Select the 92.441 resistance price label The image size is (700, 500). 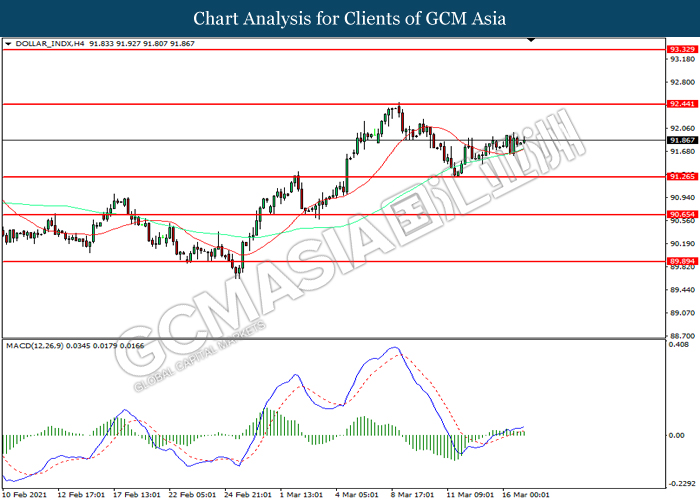(x=682, y=104)
